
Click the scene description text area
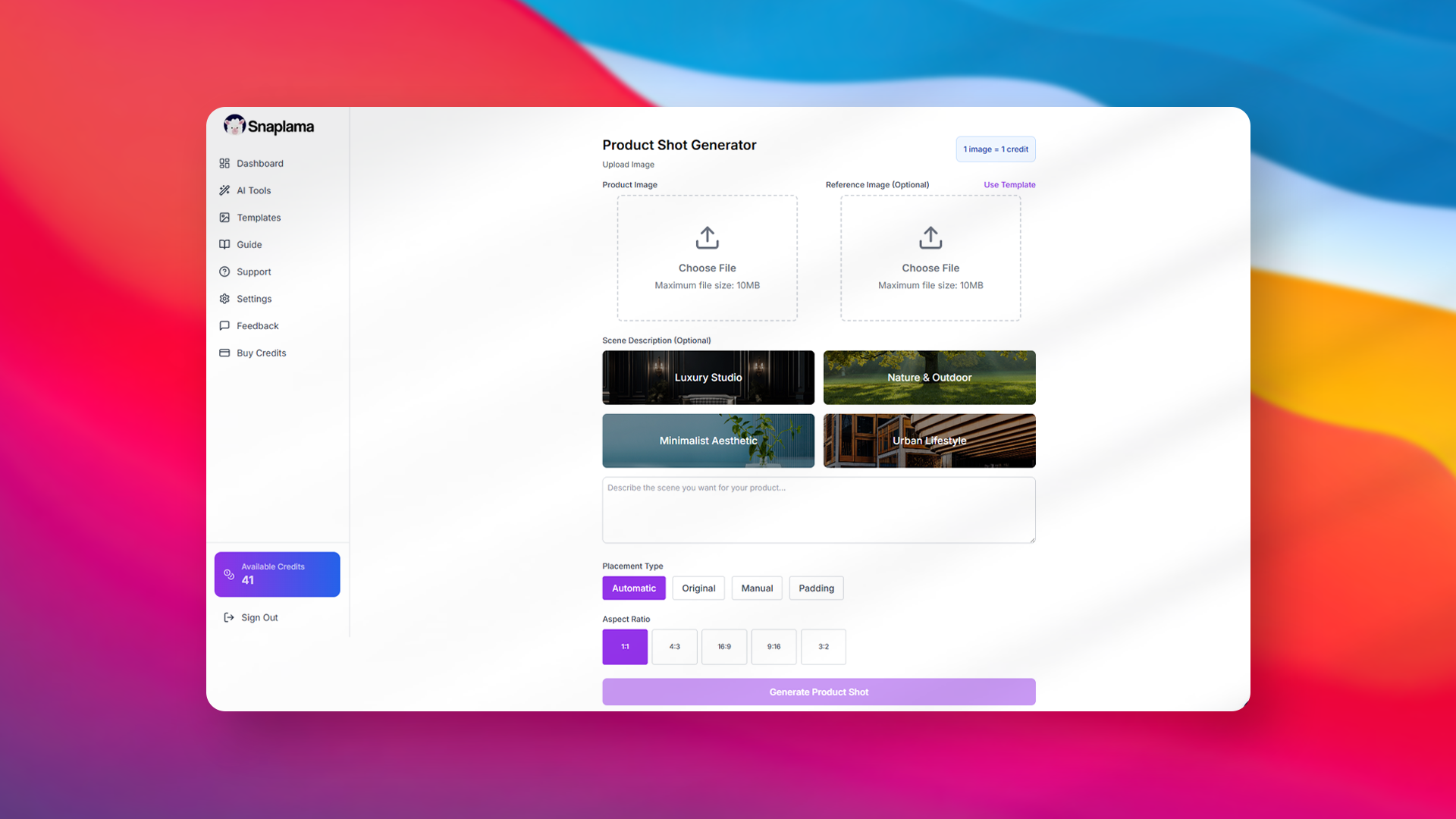[818, 510]
